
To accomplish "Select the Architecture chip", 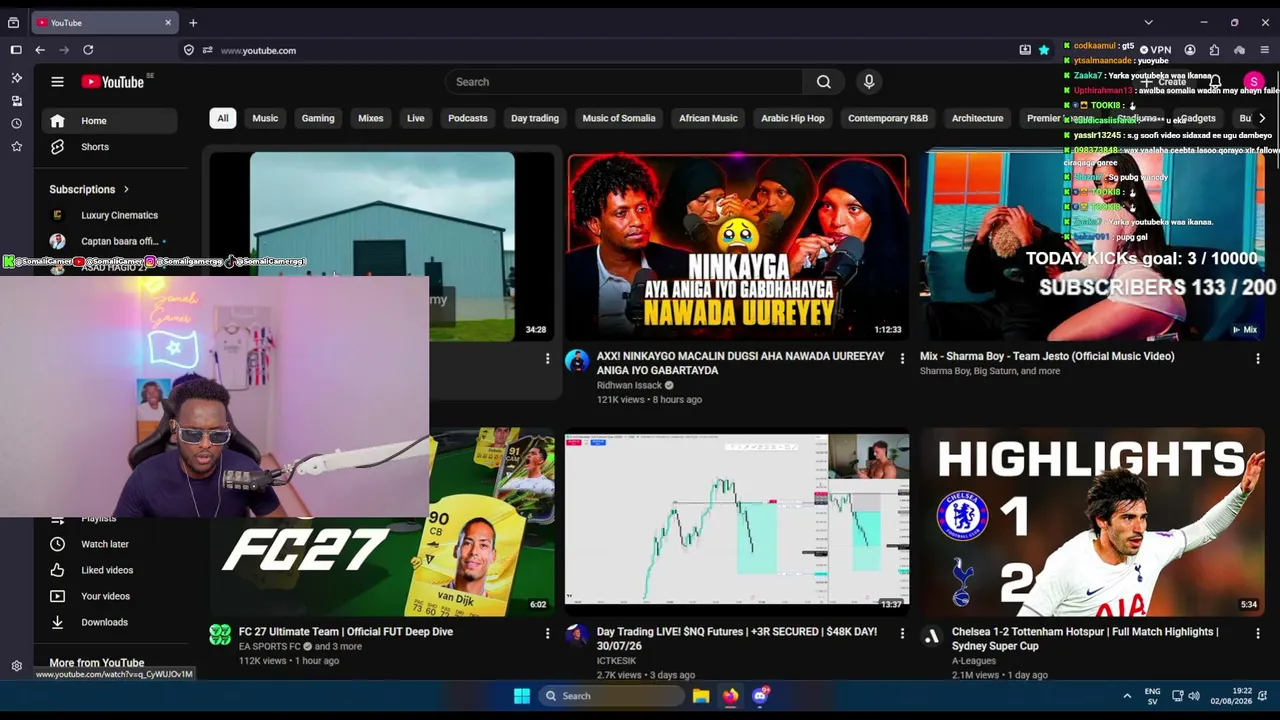I will point(977,118).
